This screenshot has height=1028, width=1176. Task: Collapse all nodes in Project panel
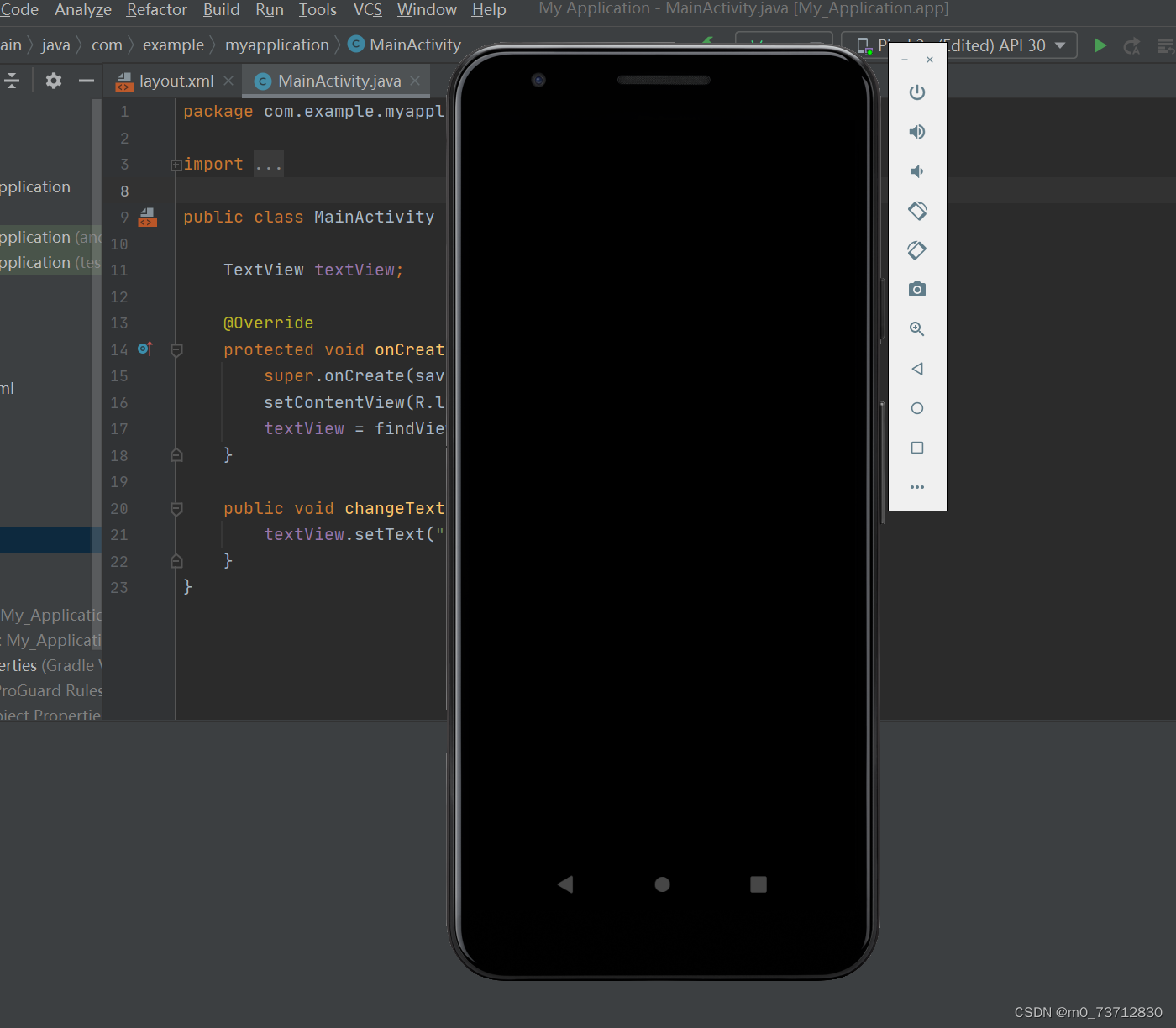pos(11,81)
